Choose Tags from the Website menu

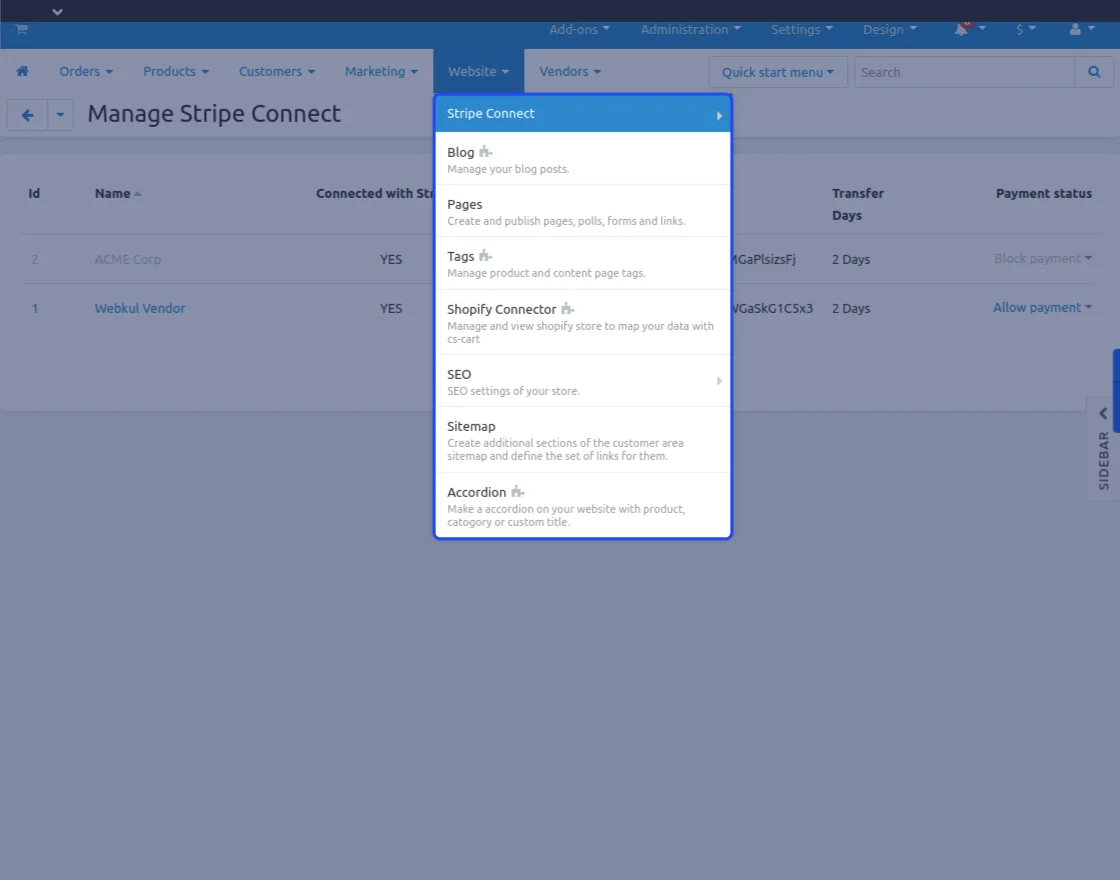click(583, 264)
